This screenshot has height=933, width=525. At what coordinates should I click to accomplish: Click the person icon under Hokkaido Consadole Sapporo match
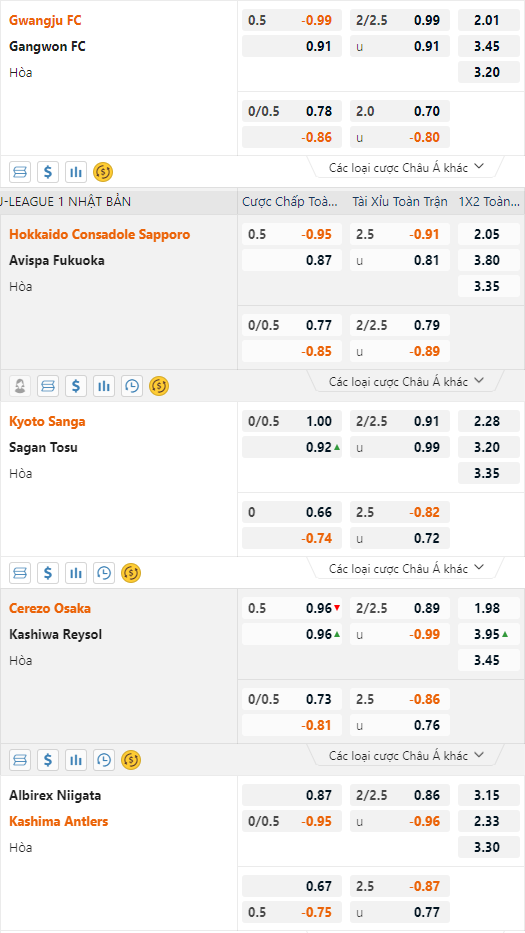click(20, 386)
